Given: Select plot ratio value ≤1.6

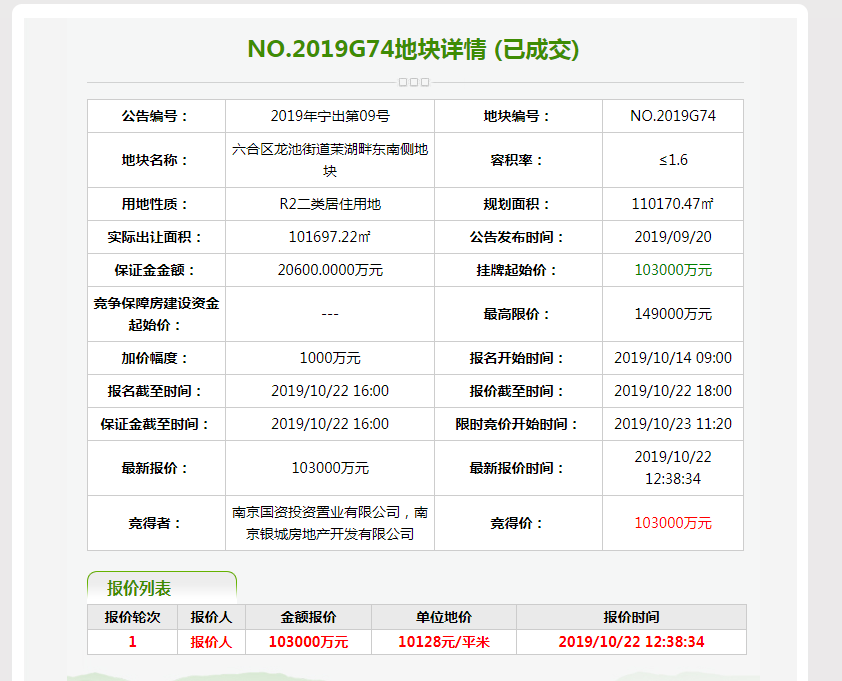Looking at the screenshot, I should [673, 160].
